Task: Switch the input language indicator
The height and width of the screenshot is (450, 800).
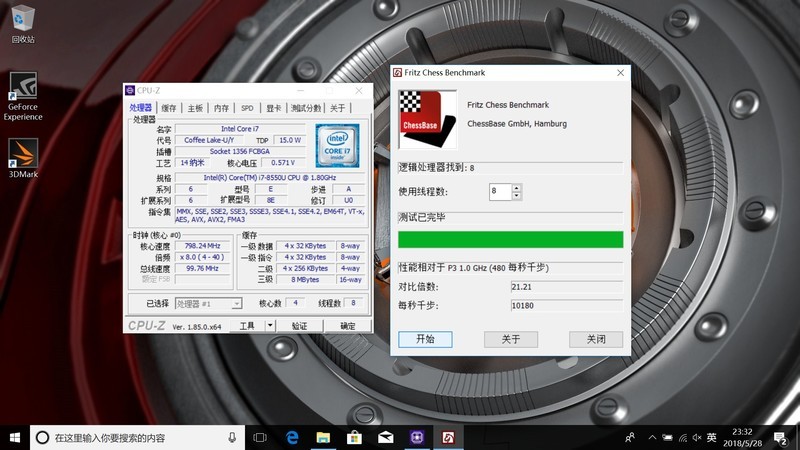Action: point(712,437)
